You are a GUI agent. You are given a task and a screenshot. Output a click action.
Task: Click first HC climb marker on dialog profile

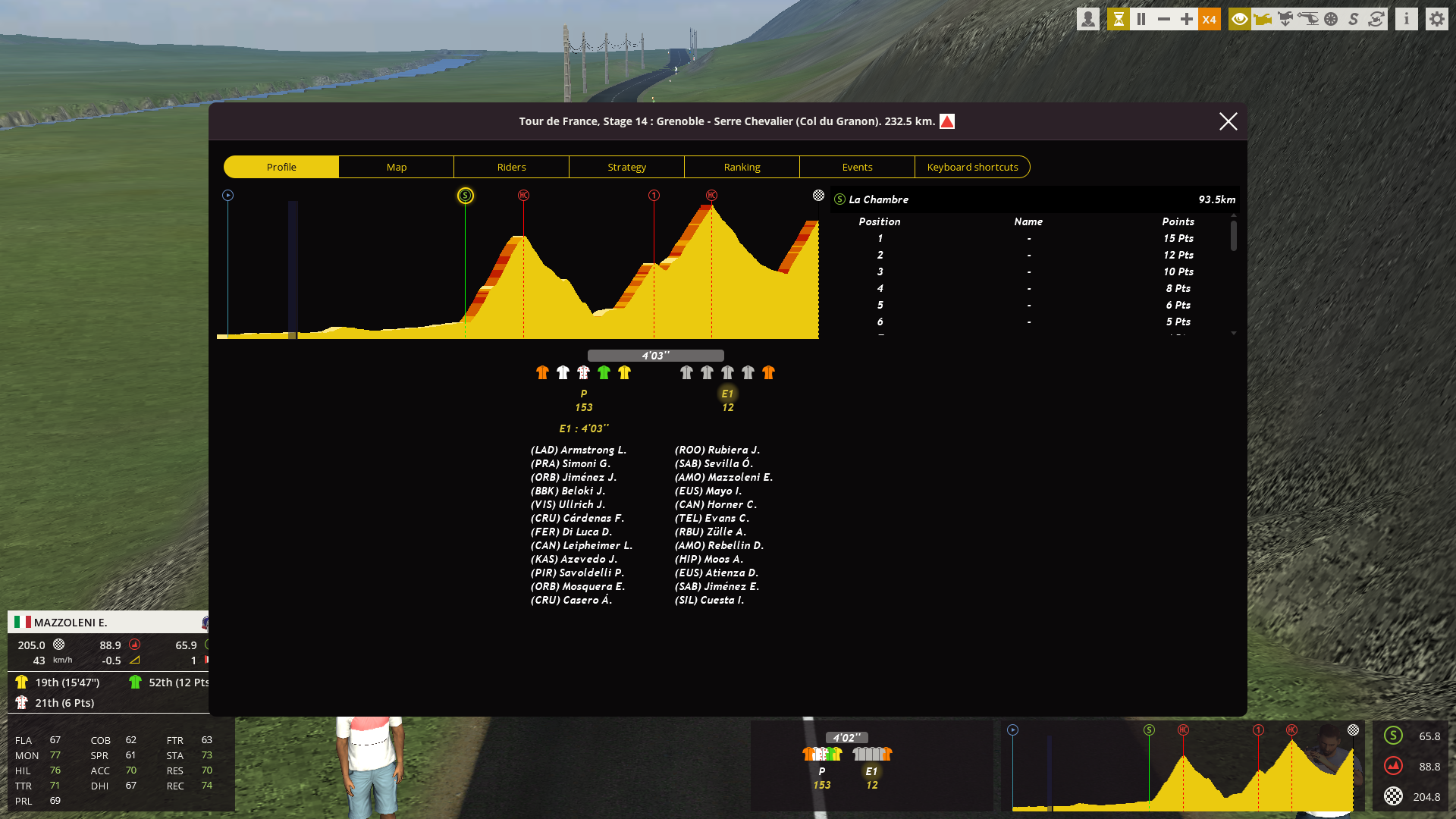[523, 196]
